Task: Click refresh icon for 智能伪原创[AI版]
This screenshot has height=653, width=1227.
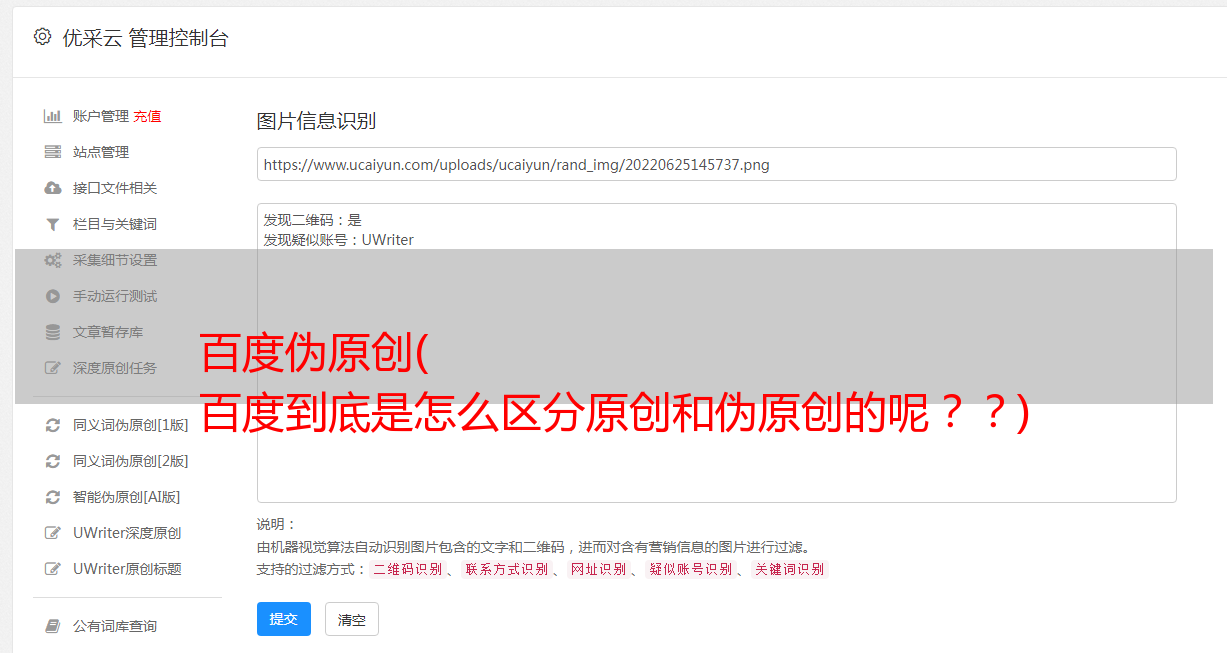Action: [53, 497]
